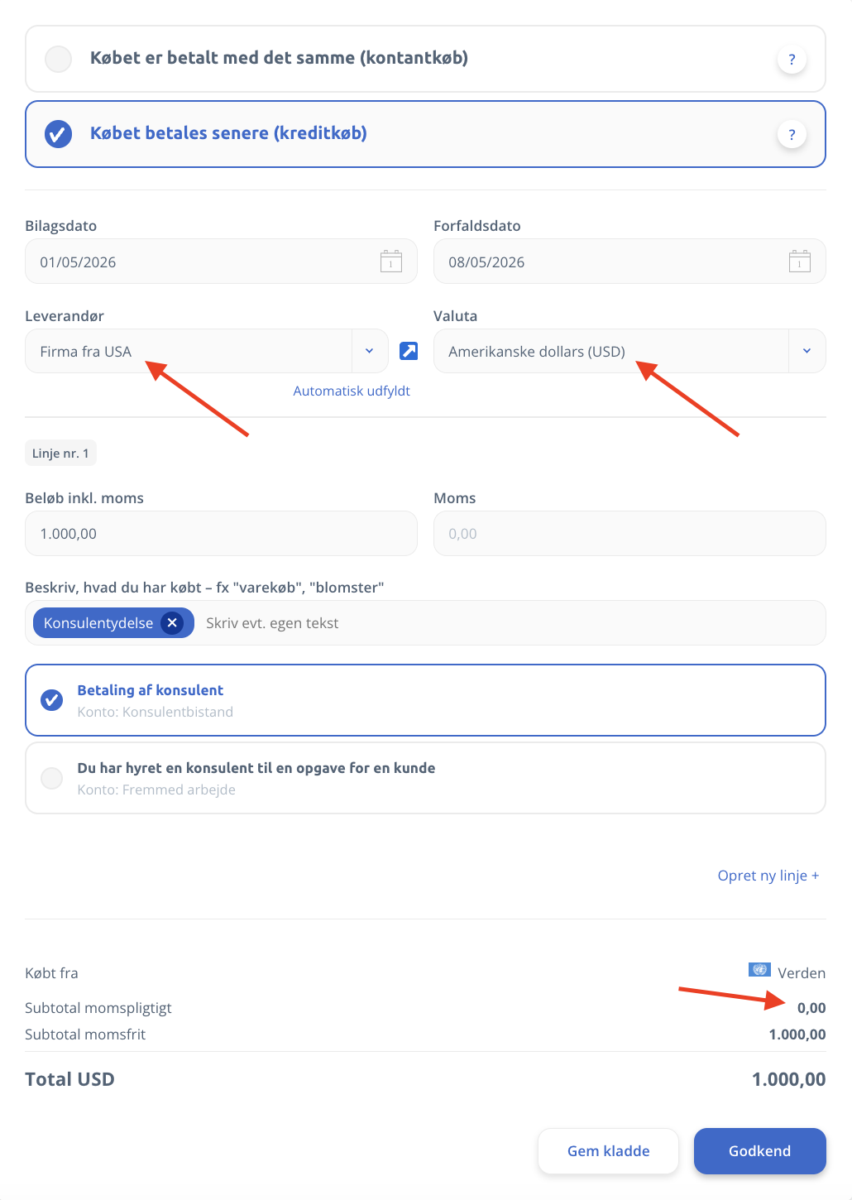Remove the Konsulentydelse tag
The image size is (852, 1200).
(x=172, y=623)
